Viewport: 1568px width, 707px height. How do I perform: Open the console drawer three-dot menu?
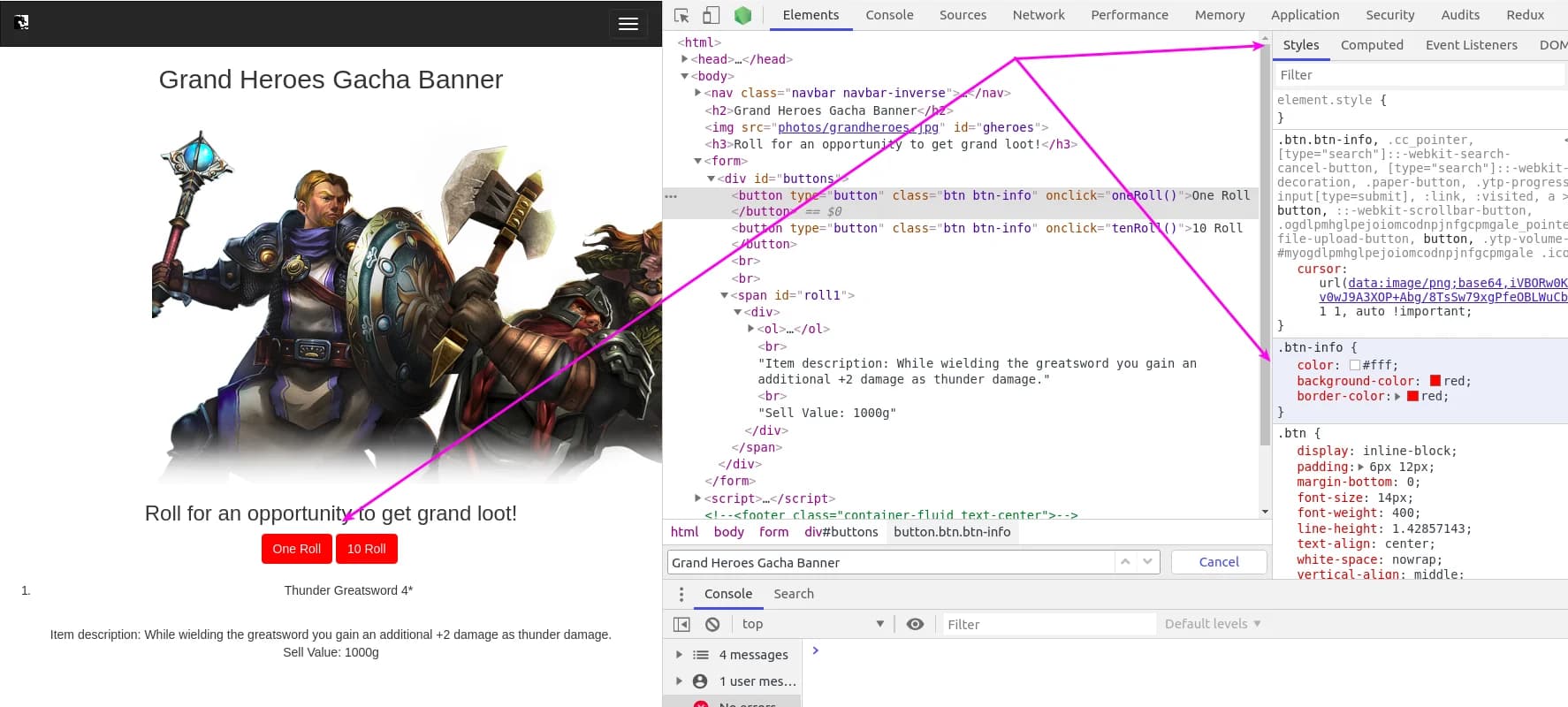coord(681,594)
